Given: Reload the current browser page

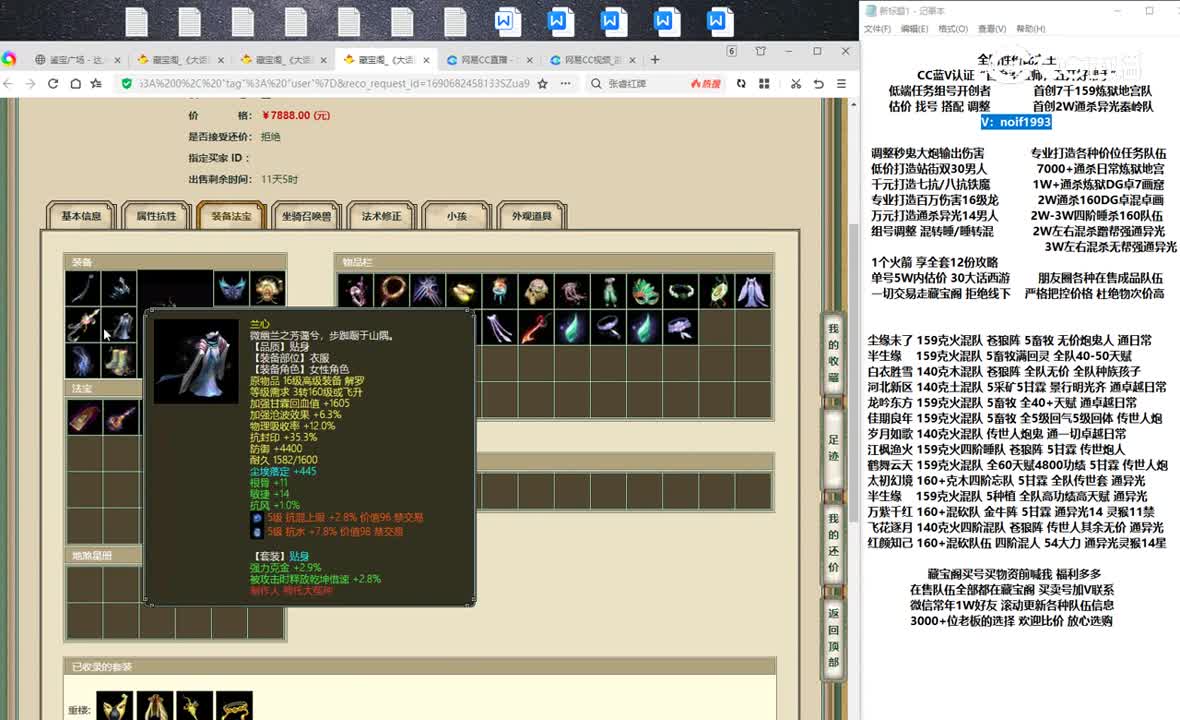Looking at the screenshot, I should (53, 84).
